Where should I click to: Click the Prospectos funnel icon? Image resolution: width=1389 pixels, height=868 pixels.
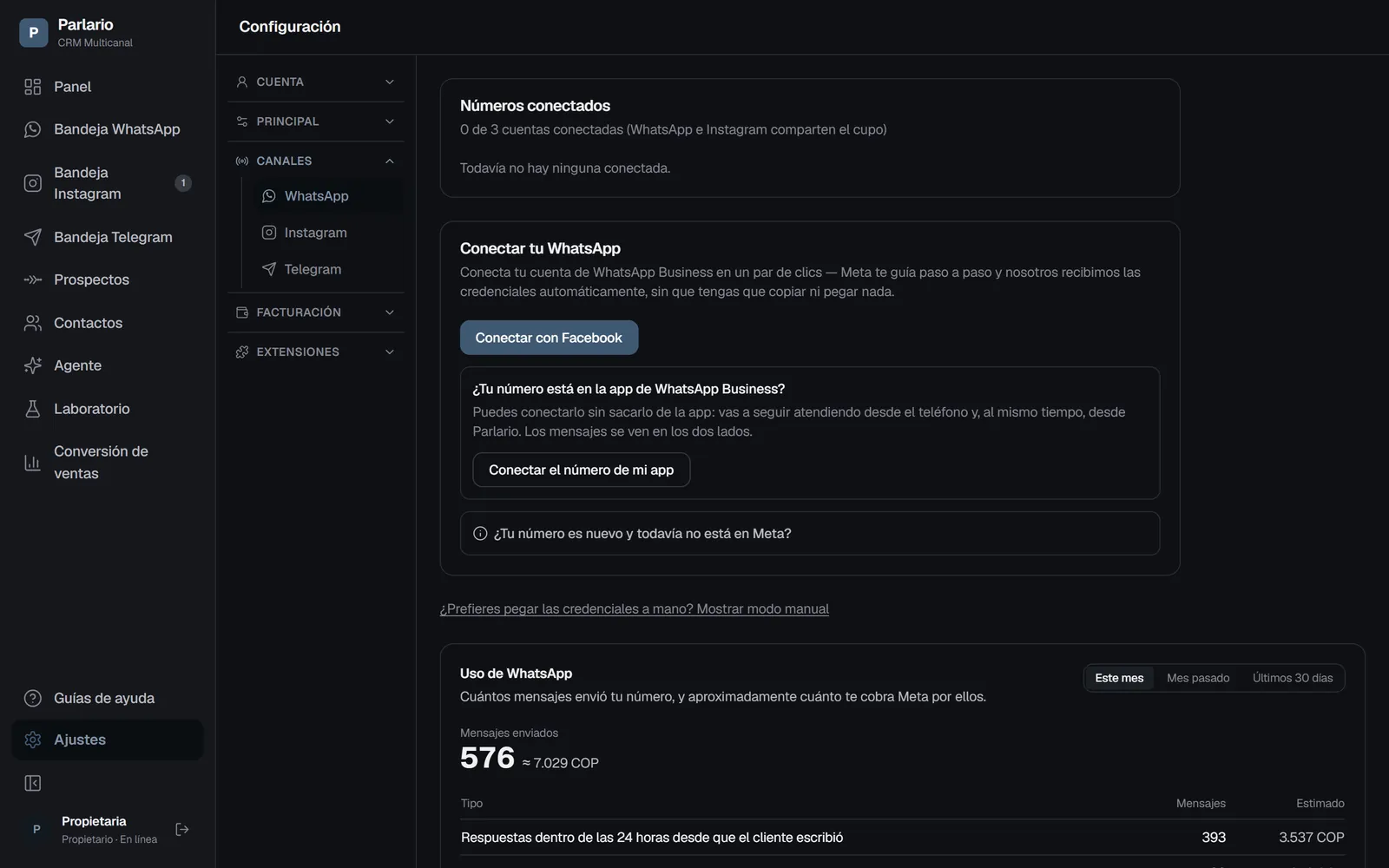coord(33,279)
